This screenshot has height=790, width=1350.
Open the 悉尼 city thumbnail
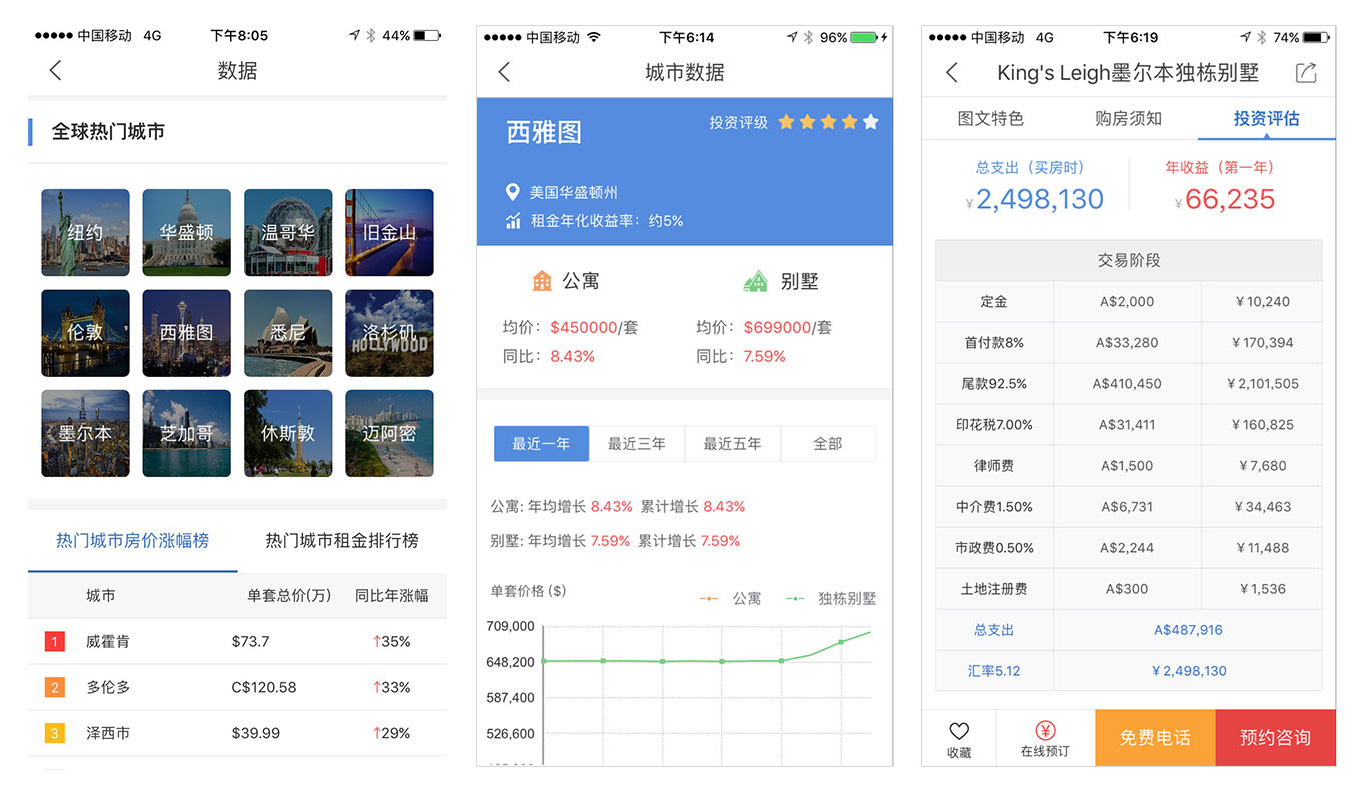point(288,333)
